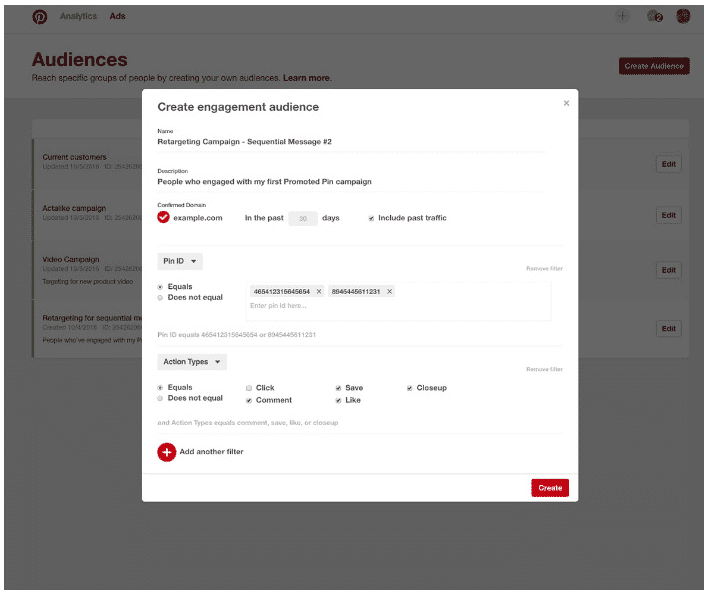Screen dimensions: 709x594
Task: Check the Click action checkbox
Action: [249, 388]
